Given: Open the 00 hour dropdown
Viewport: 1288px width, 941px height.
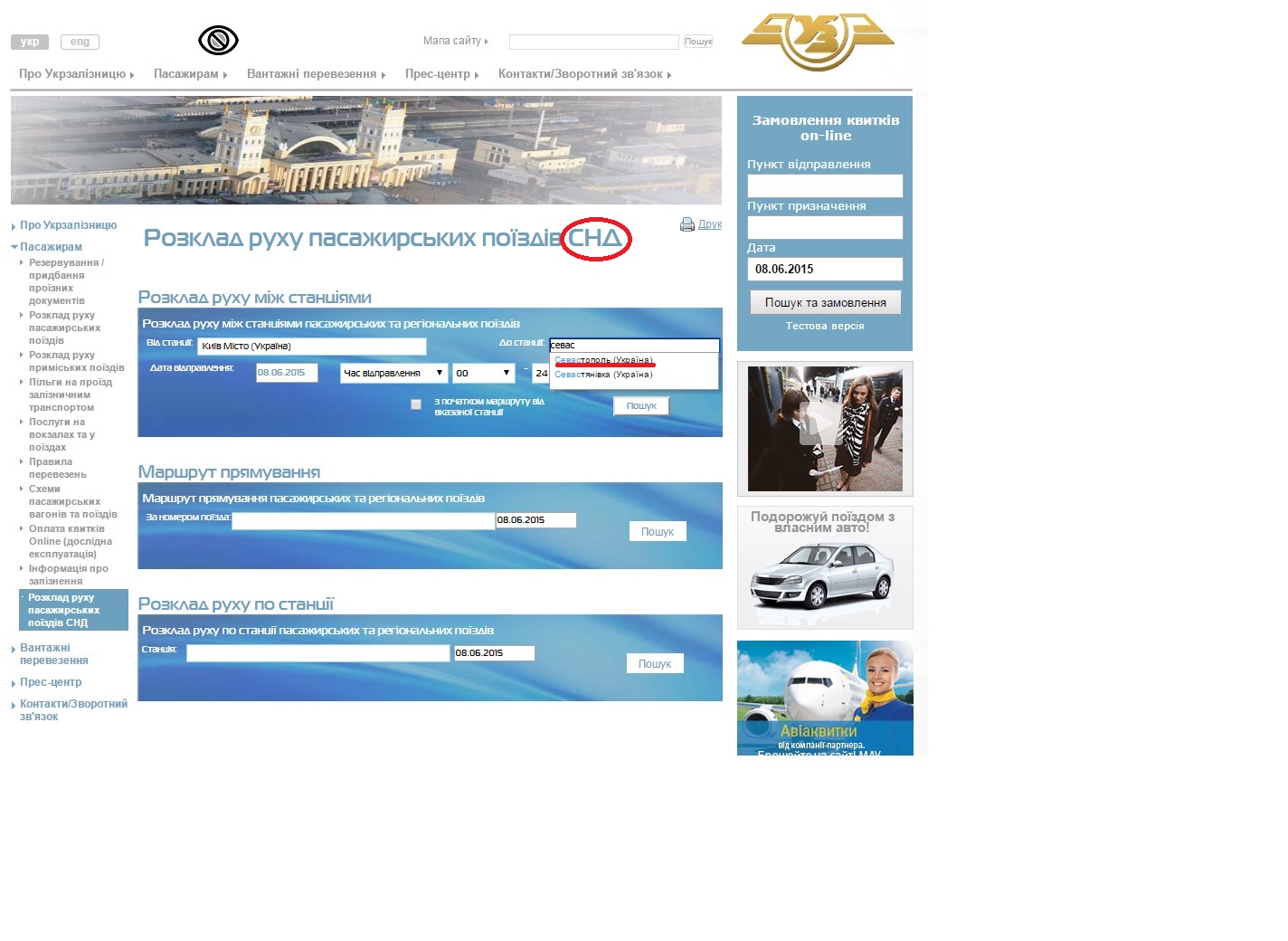Looking at the screenshot, I should click(484, 373).
